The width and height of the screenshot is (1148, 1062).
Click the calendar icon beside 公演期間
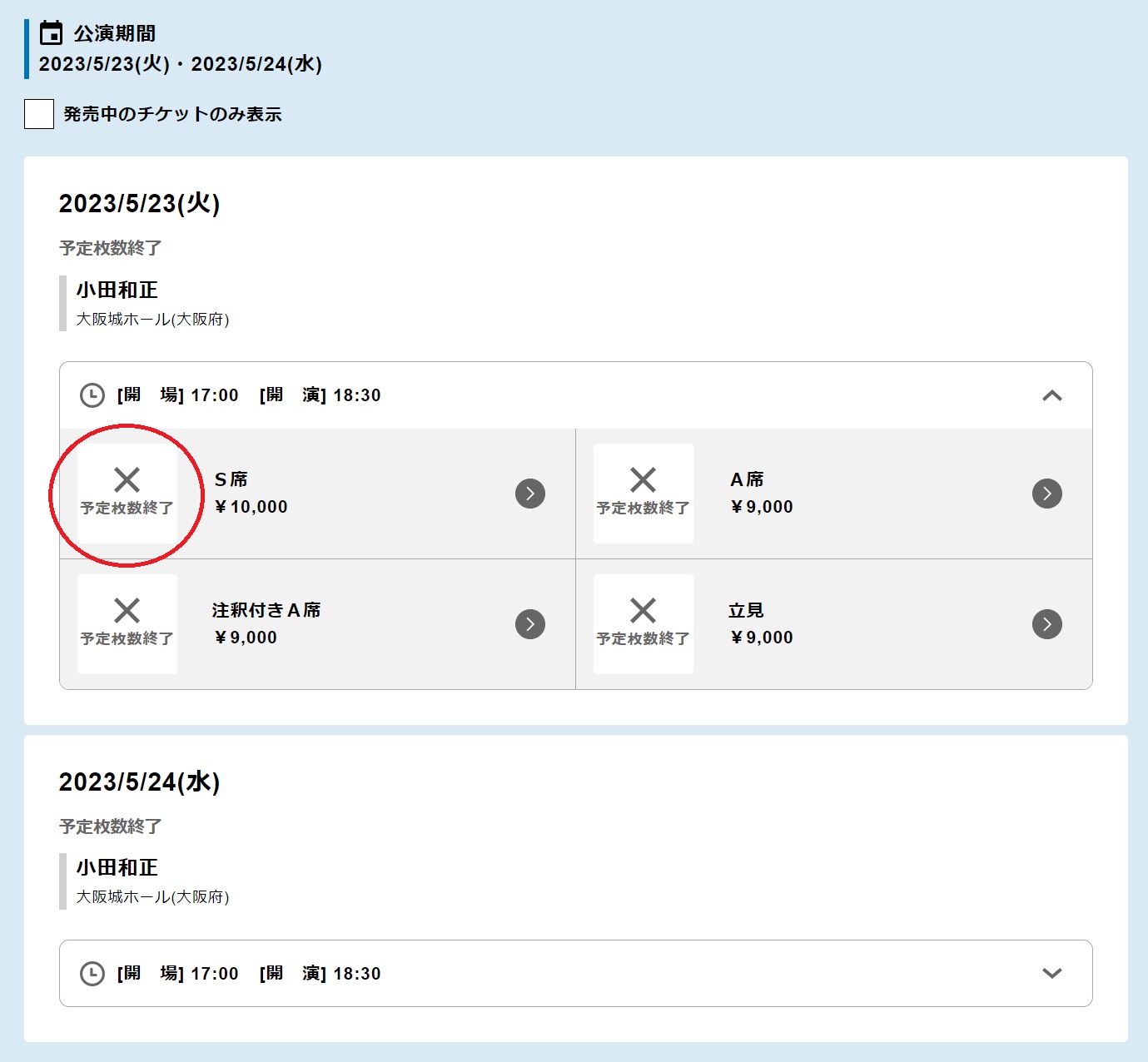point(52,33)
